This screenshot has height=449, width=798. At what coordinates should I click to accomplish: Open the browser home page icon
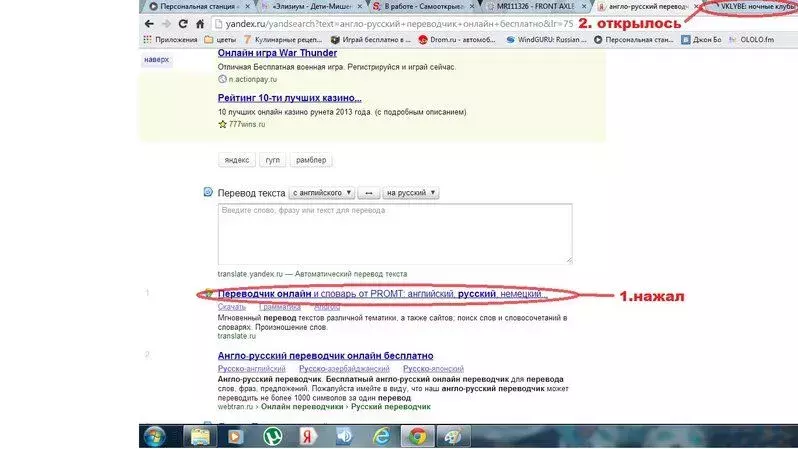(200, 23)
